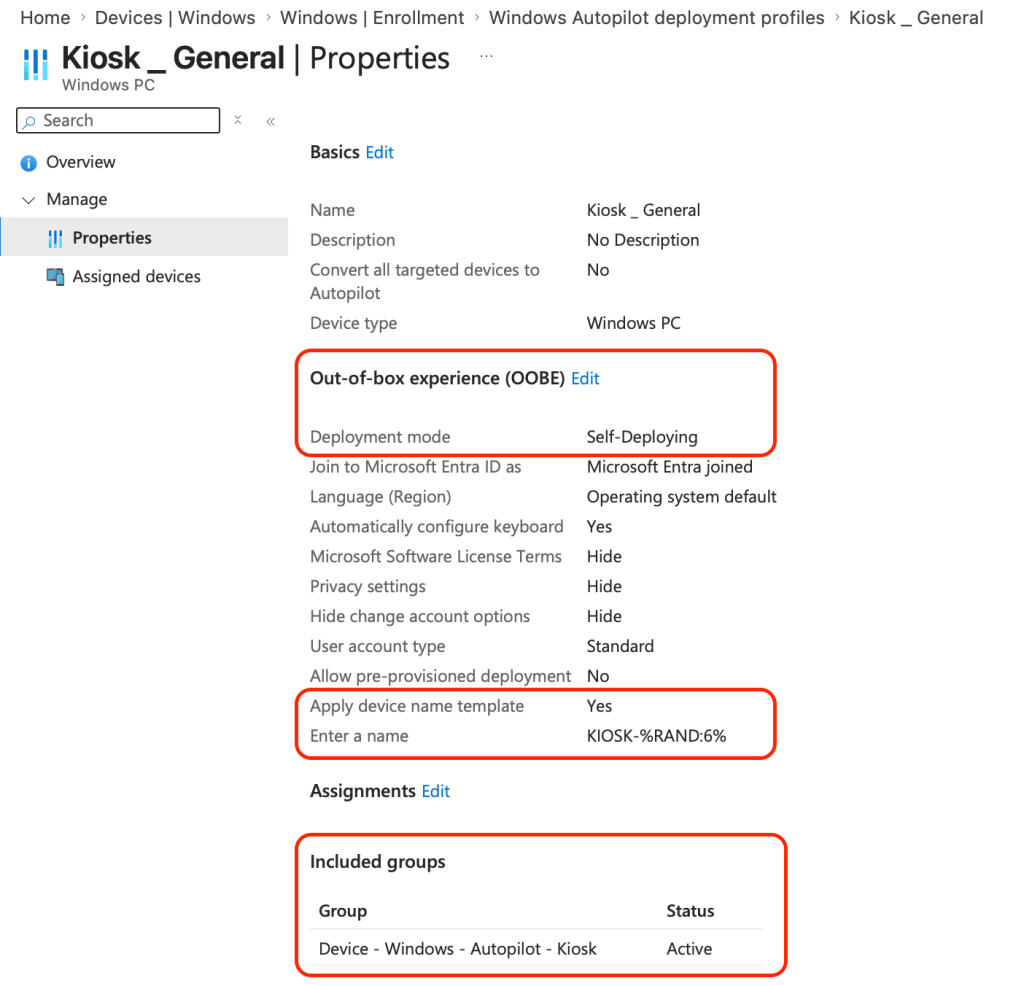1024x986 pixels.
Task: Click the Overview info icon
Action: (x=29, y=162)
